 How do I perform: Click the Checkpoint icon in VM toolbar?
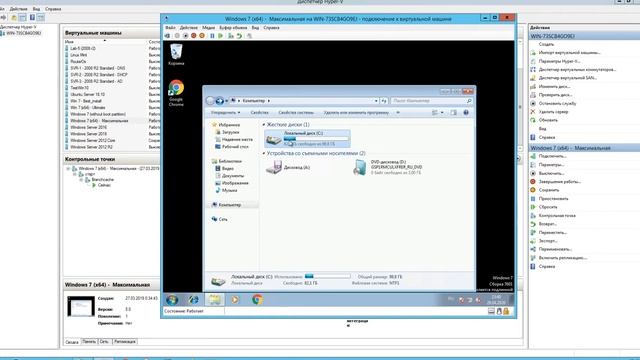(231, 36)
